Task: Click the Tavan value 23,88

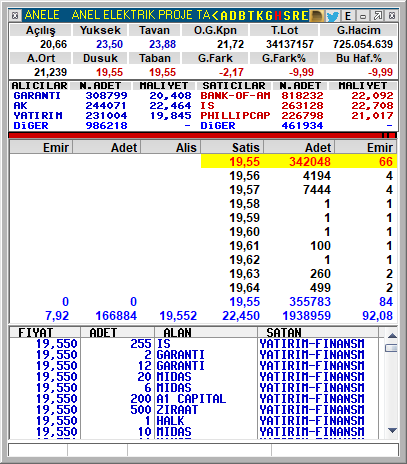Action: point(162,44)
